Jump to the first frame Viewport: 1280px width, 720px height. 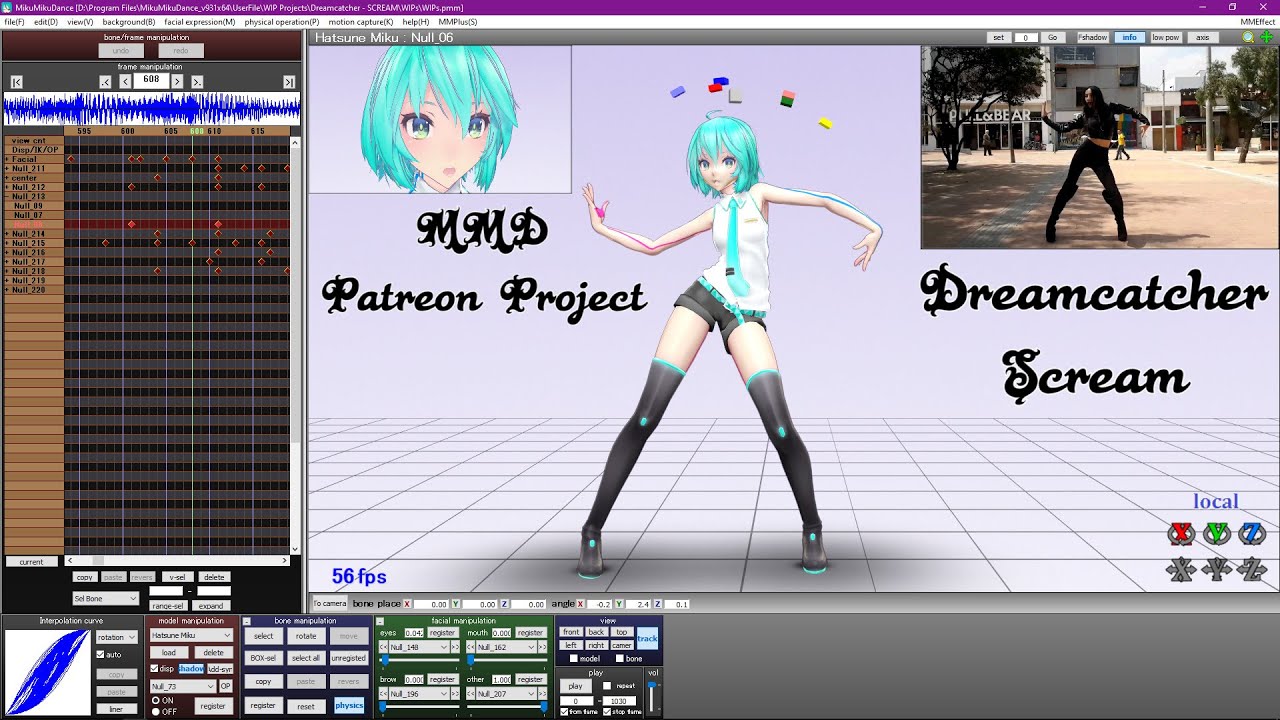point(16,82)
